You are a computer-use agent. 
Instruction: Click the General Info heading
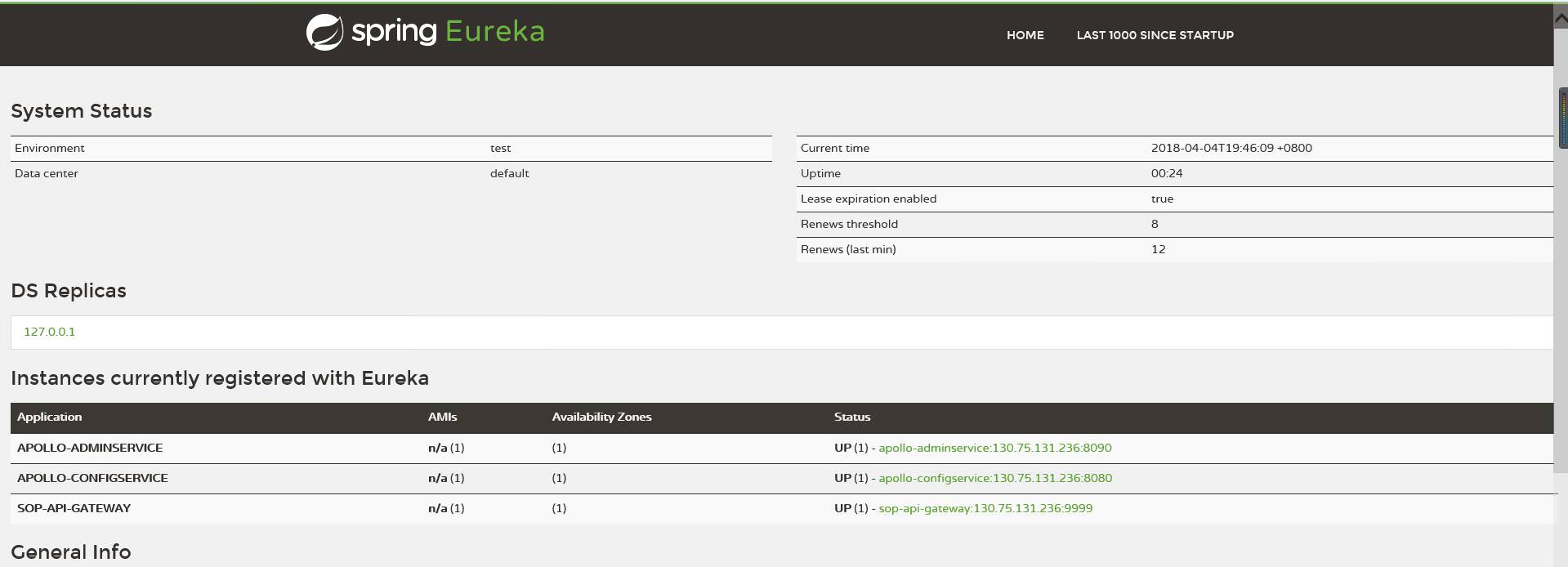[x=71, y=552]
